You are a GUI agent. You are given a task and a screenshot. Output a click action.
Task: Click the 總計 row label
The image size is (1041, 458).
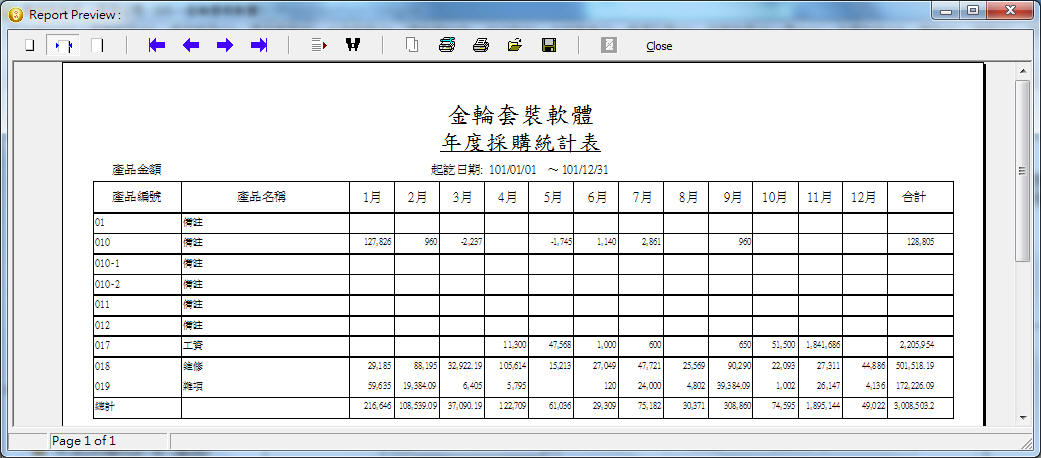104,407
